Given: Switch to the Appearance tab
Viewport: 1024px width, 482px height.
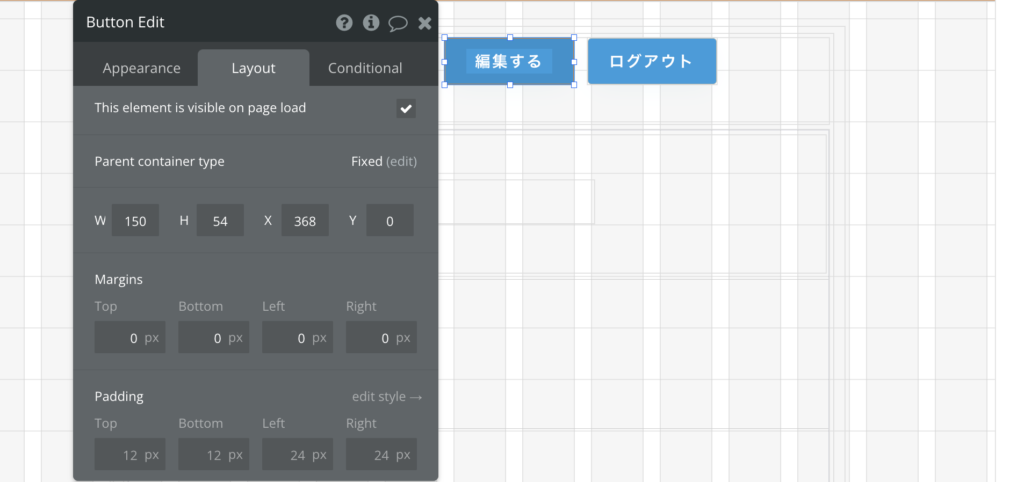Looking at the screenshot, I should (141, 68).
